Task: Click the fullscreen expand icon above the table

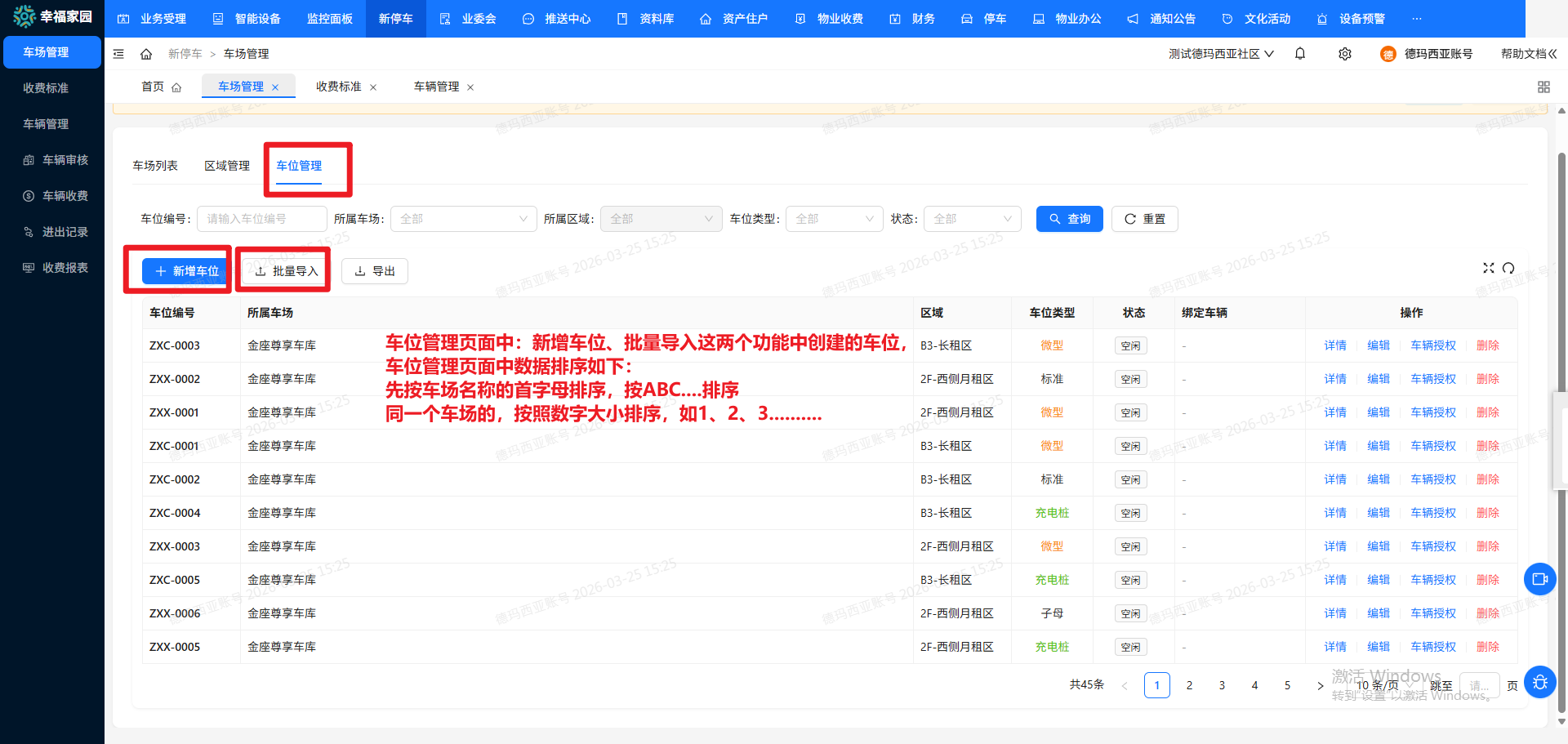Action: tap(1489, 268)
